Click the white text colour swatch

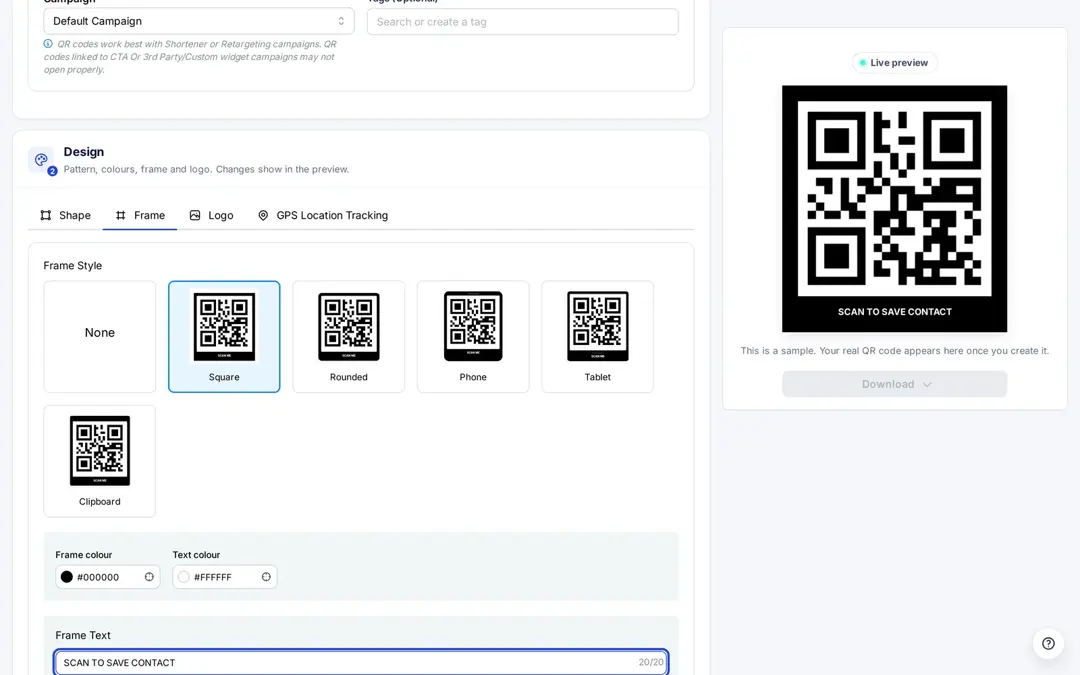click(x=183, y=577)
